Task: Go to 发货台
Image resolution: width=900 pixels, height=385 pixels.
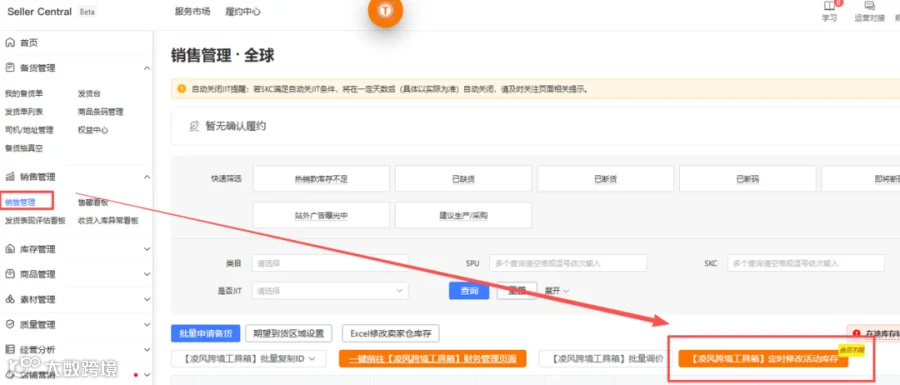Action: point(90,94)
